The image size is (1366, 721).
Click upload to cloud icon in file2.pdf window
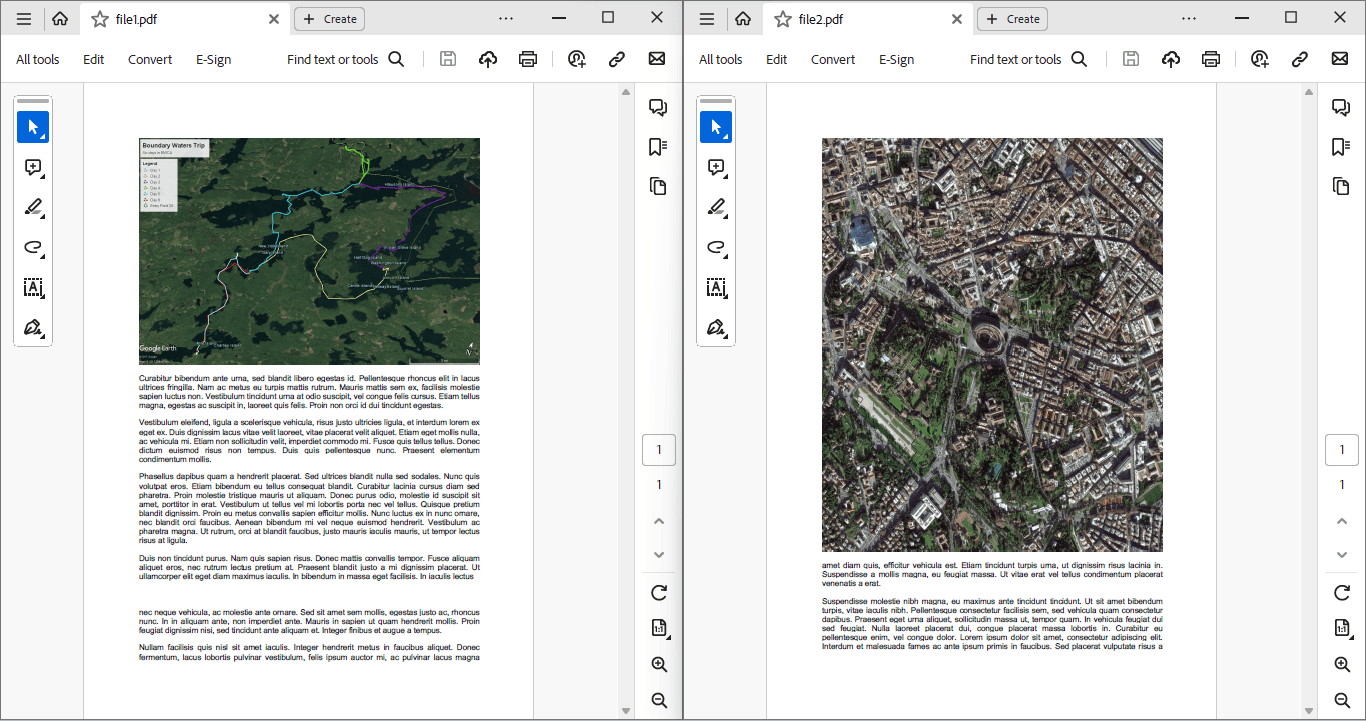(x=1171, y=59)
